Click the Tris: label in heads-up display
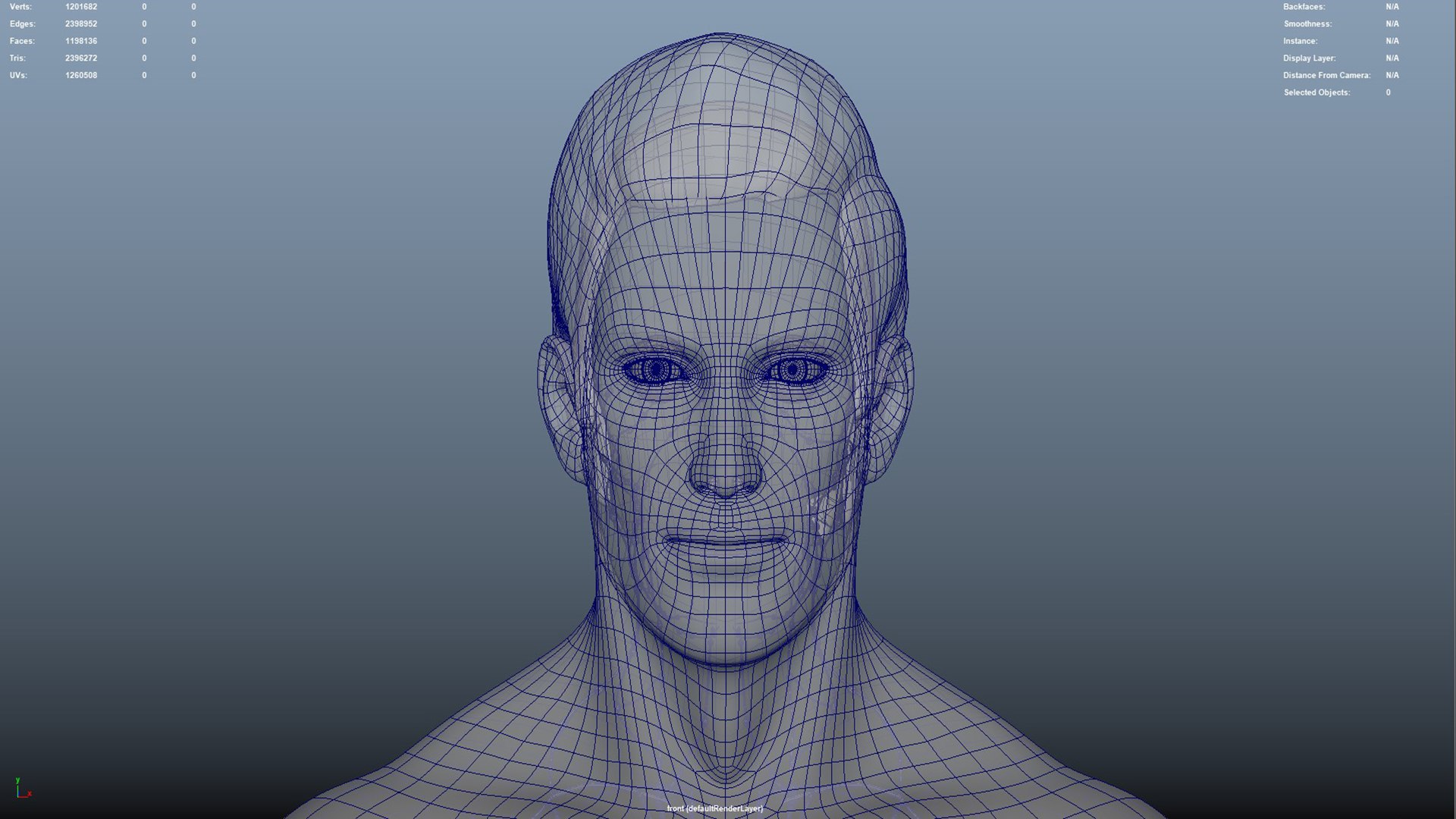This screenshot has width=1456, height=819. (18, 58)
